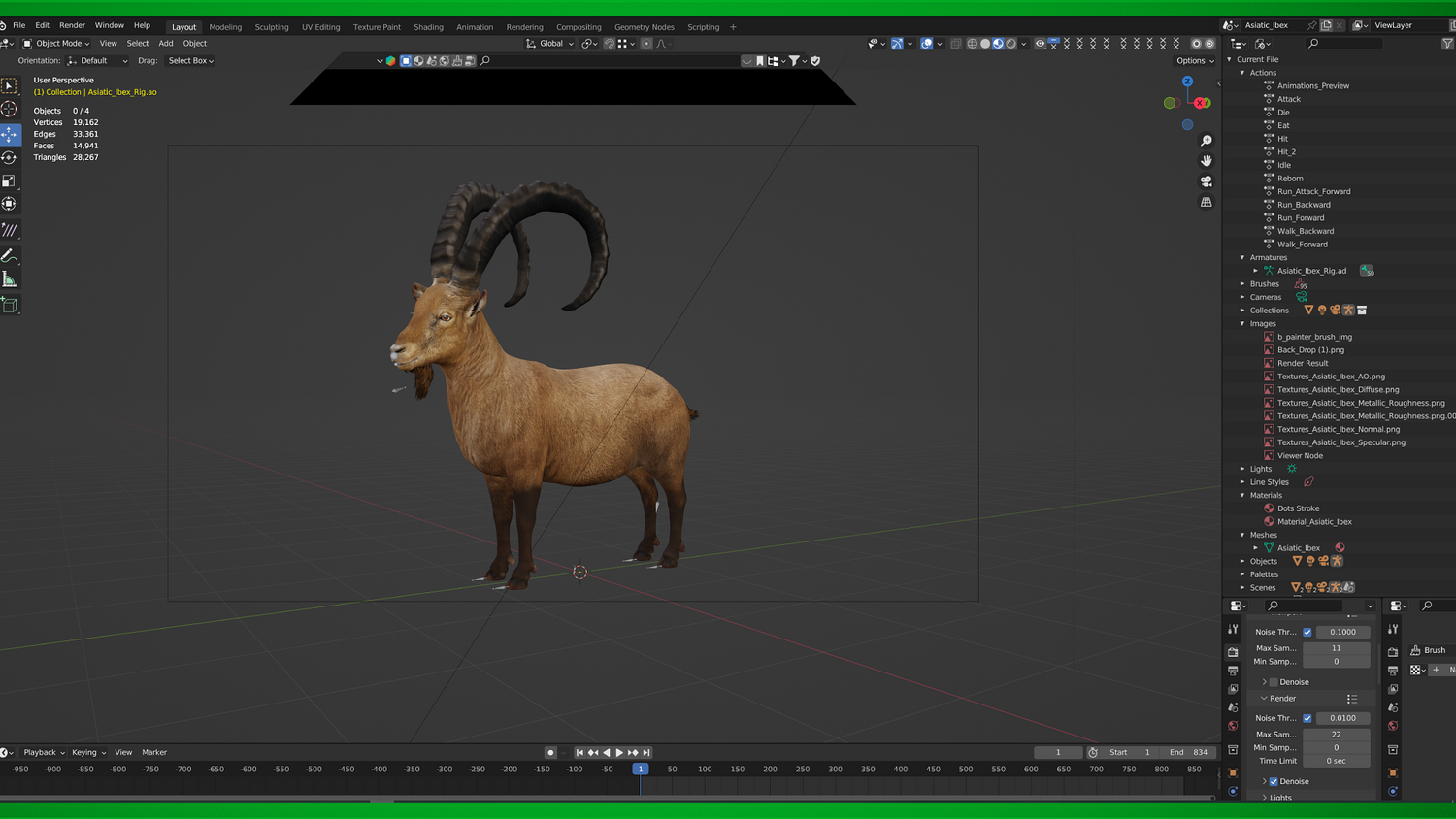Activate the Rotate tool
Image resolution: width=1456 pixels, height=819 pixels.
[x=10, y=157]
